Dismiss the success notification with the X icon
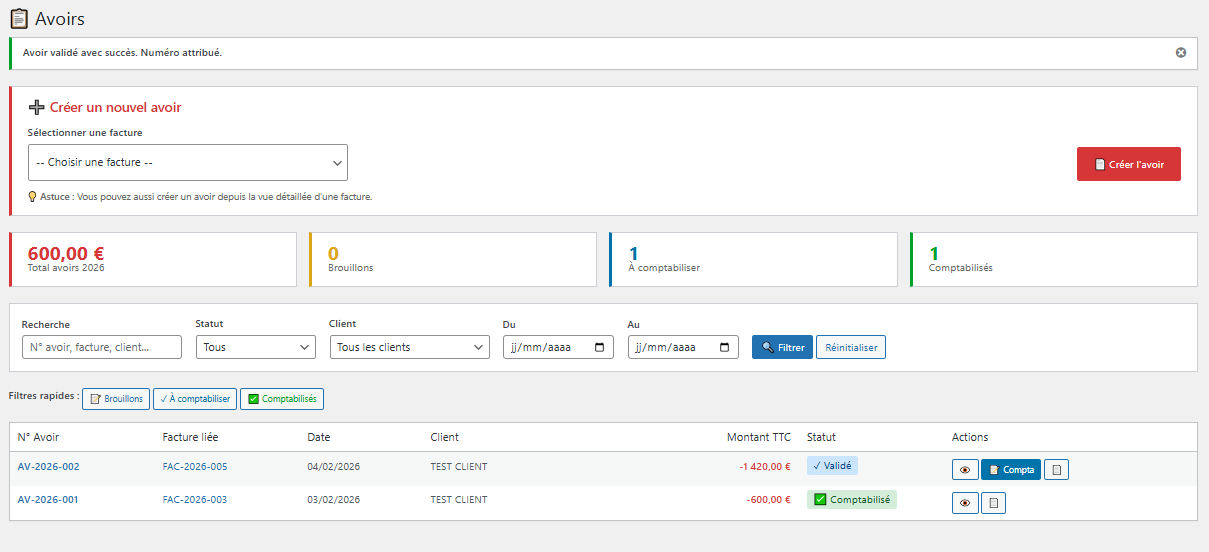Viewport: 1209px width, 552px height. pyautogui.click(x=1181, y=53)
